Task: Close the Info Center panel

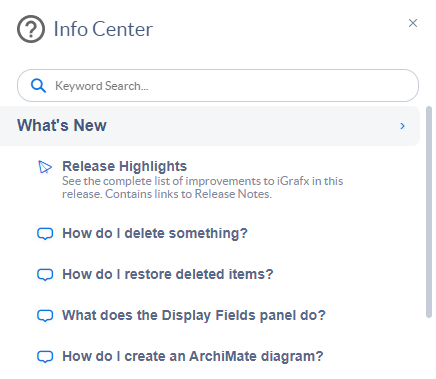Action: [x=413, y=23]
